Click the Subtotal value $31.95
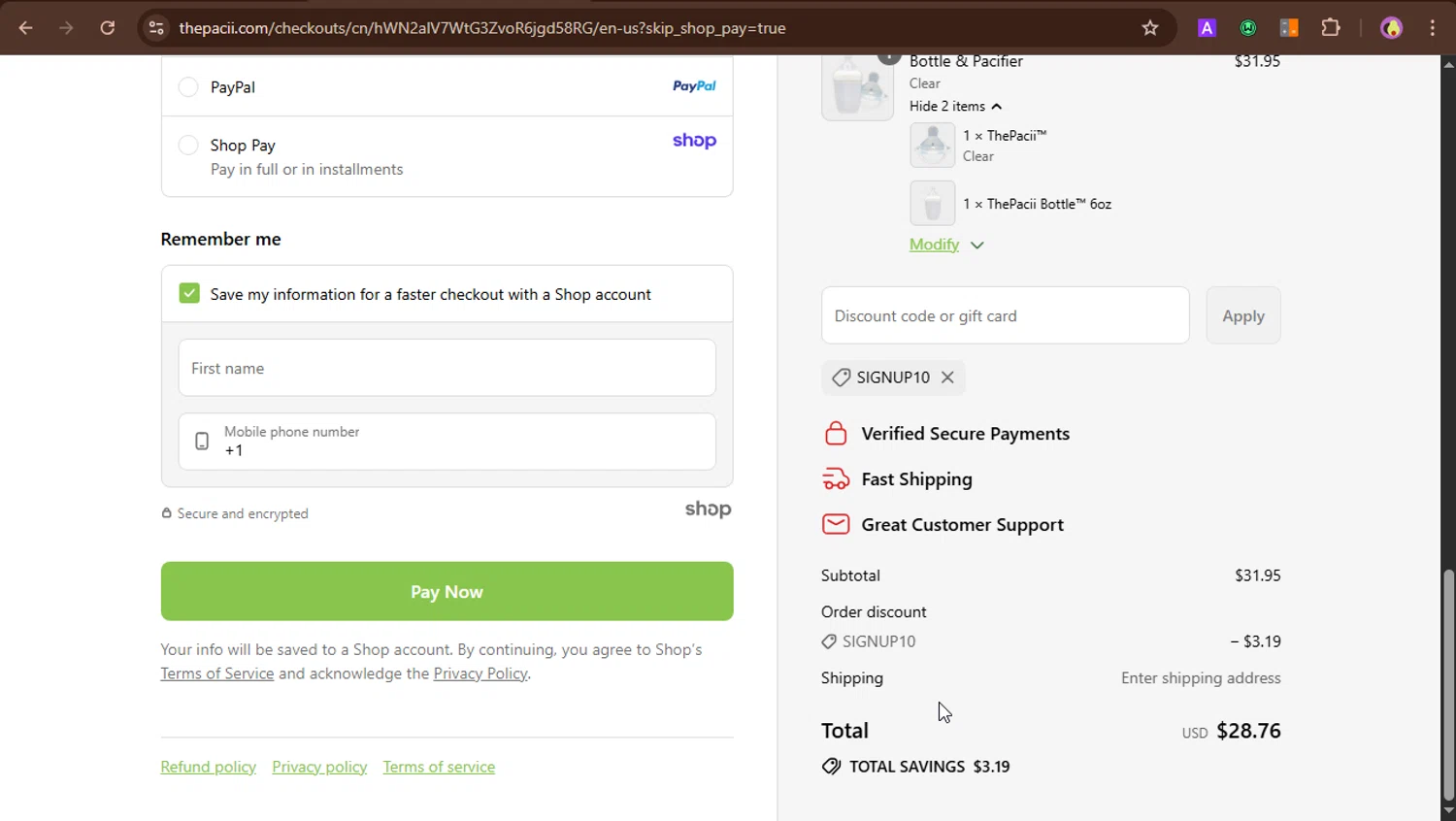The image size is (1456, 821). (1258, 575)
